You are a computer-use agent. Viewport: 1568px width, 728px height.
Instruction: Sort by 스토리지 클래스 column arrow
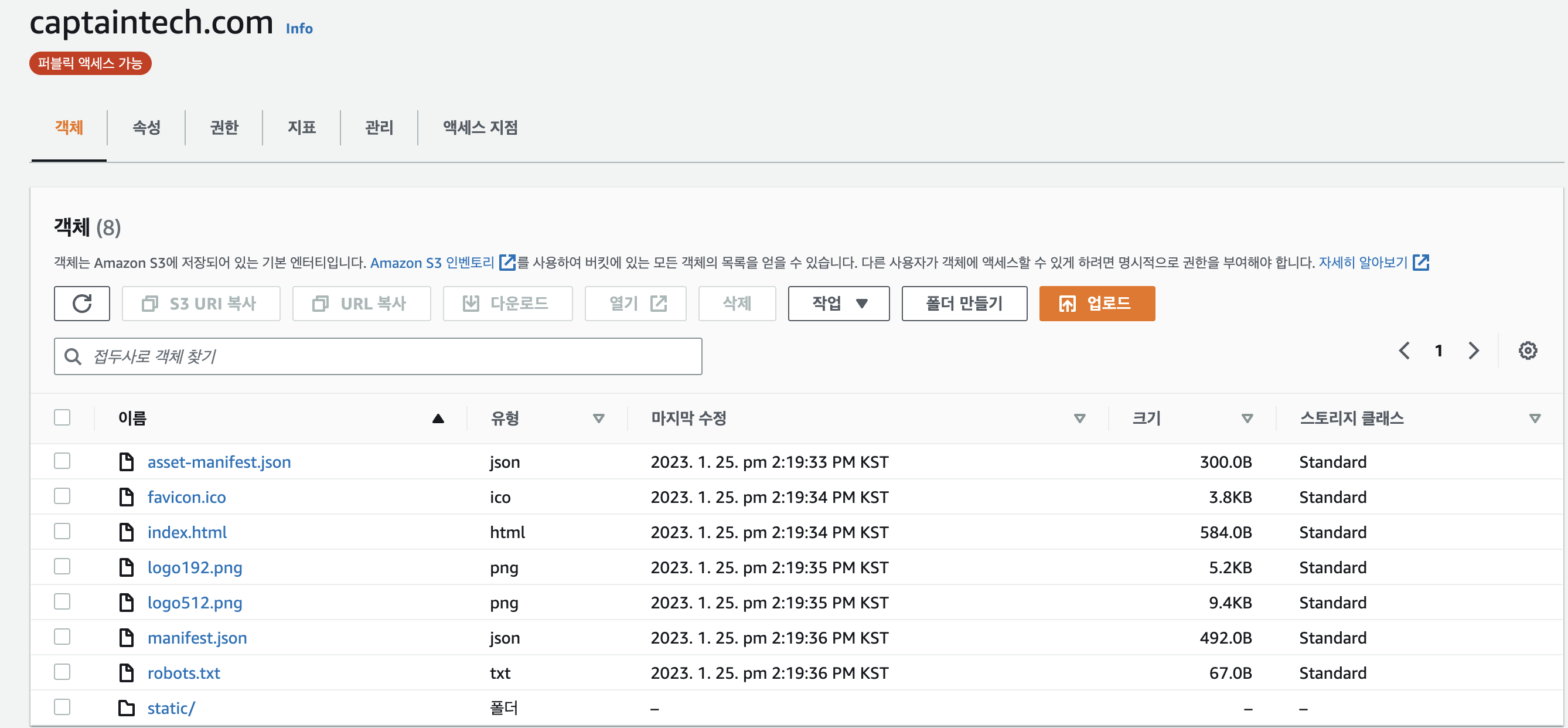1535,418
